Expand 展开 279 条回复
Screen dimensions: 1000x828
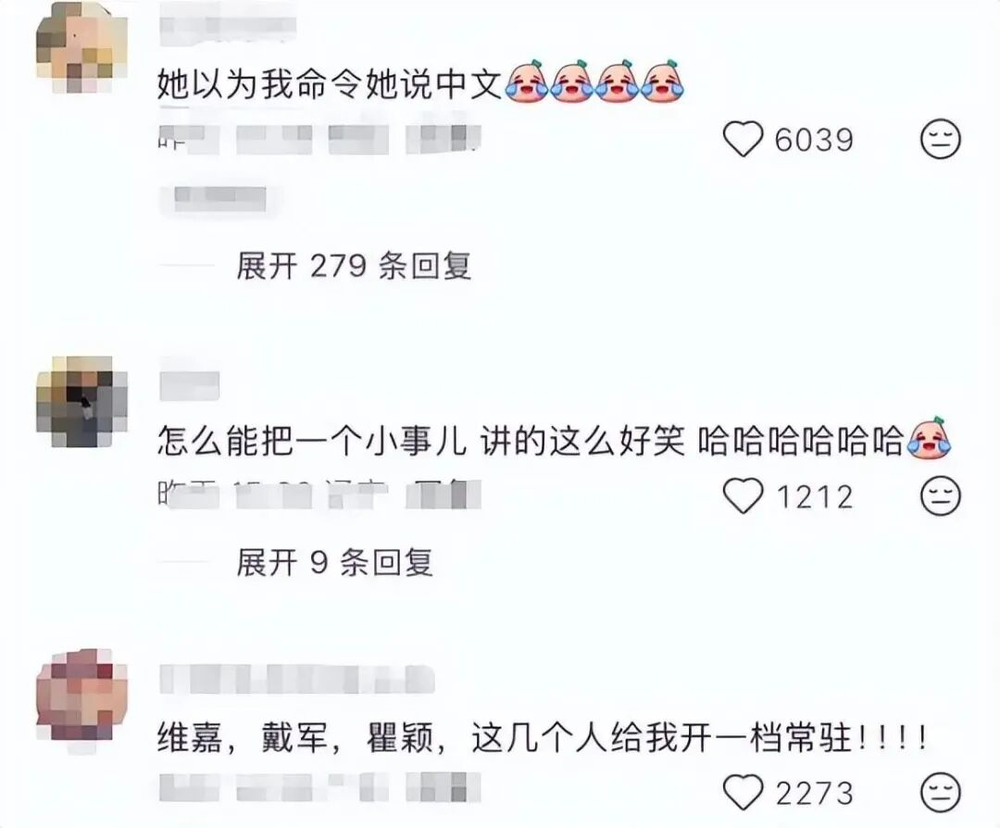[x=354, y=265]
